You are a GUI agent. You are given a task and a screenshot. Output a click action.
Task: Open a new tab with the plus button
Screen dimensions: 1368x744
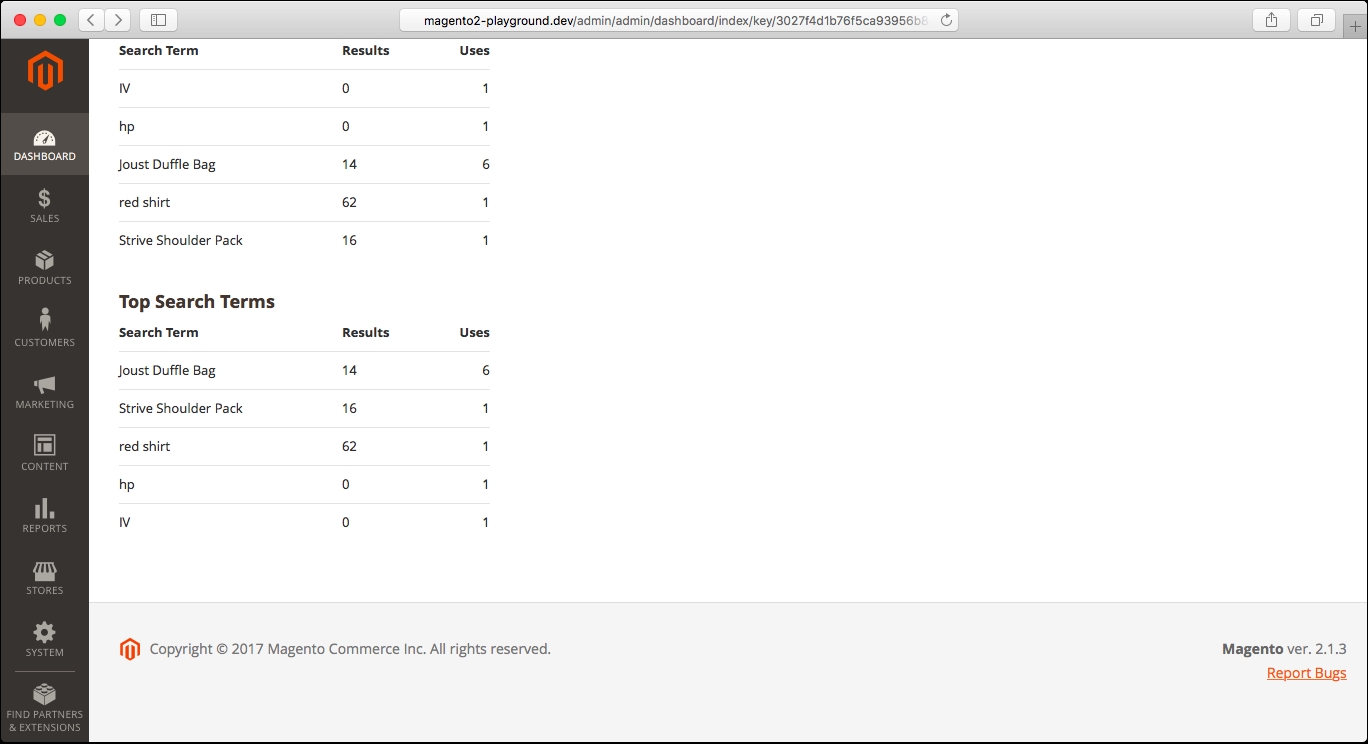[x=1355, y=27]
